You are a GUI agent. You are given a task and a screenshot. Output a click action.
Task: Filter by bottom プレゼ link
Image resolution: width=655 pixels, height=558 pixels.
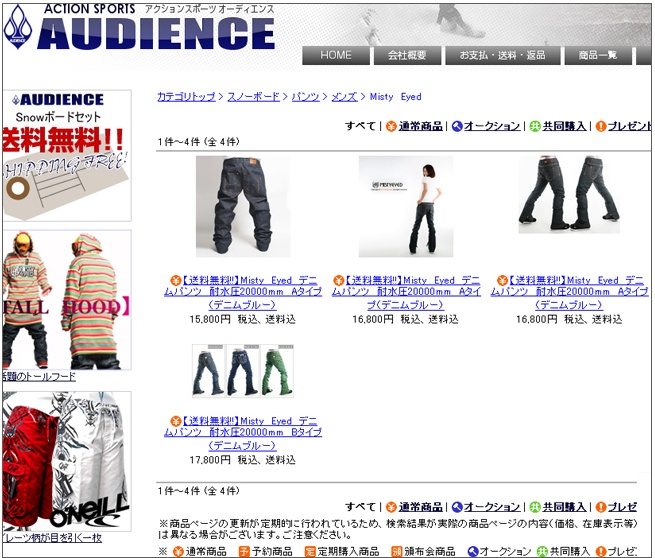pyautogui.click(x=622, y=507)
